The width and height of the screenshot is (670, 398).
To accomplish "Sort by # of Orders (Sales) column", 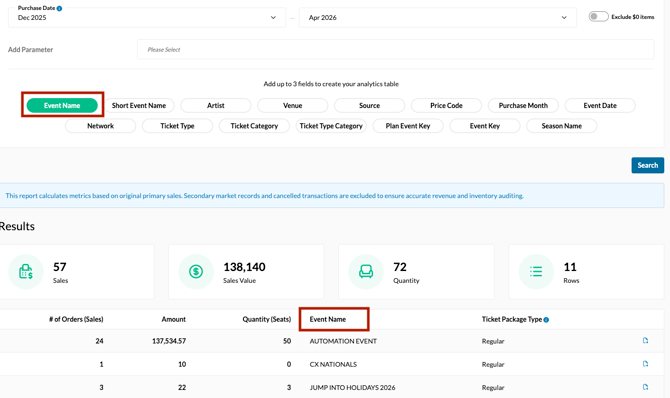I will [76, 319].
